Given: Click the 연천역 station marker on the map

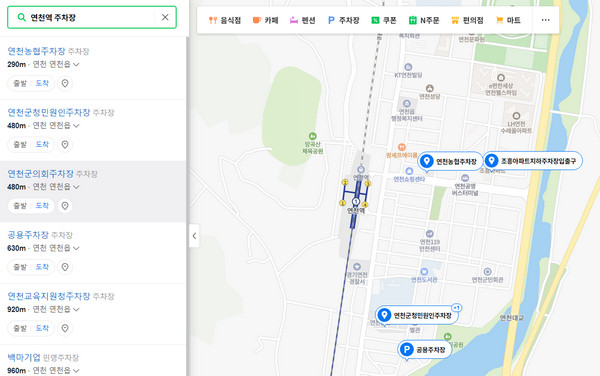Looking at the screenshot, I should pyautogui.click(x=356, y=202).
